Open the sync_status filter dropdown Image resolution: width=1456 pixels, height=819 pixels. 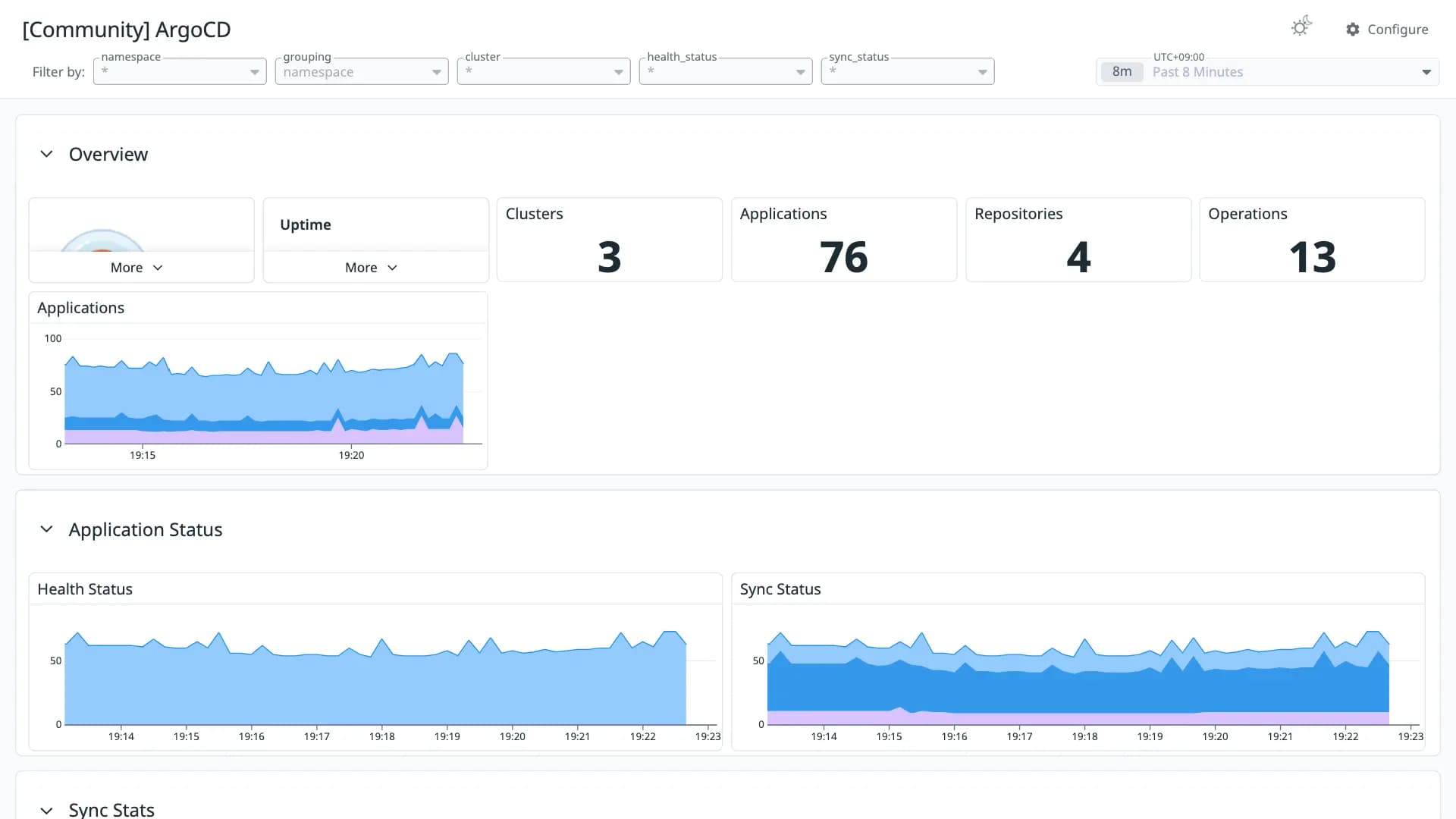click(908, 71)
